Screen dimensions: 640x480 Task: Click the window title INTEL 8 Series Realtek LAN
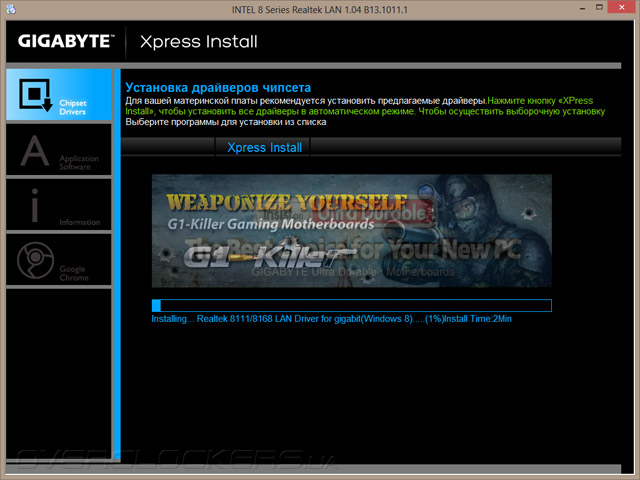(320, 9)
